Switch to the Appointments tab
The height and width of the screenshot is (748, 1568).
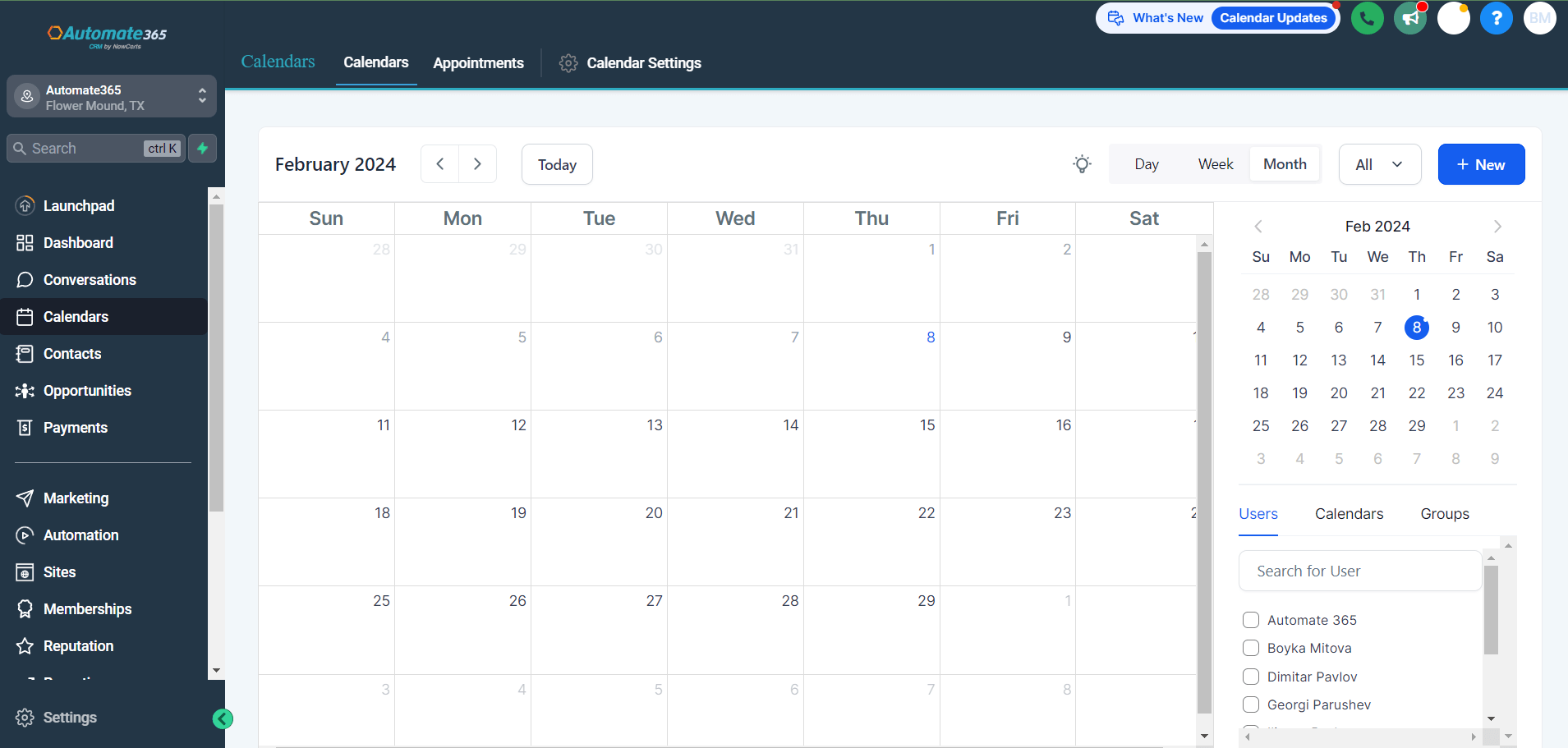pyautogui.click(x=478, y=62)
